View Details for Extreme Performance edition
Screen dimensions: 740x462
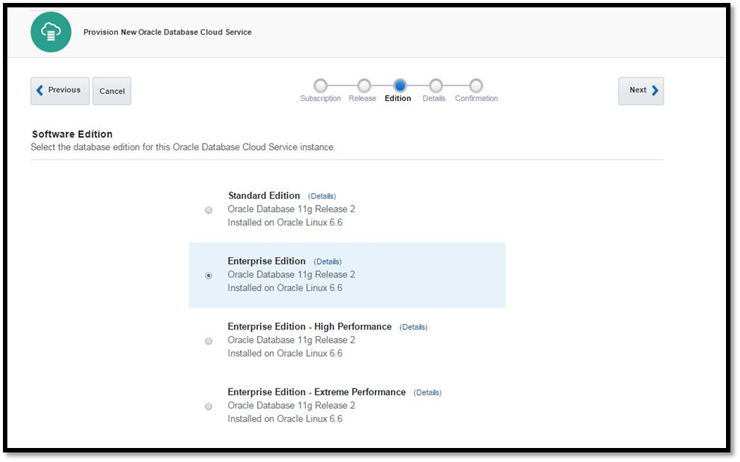(x=427, y=393)
